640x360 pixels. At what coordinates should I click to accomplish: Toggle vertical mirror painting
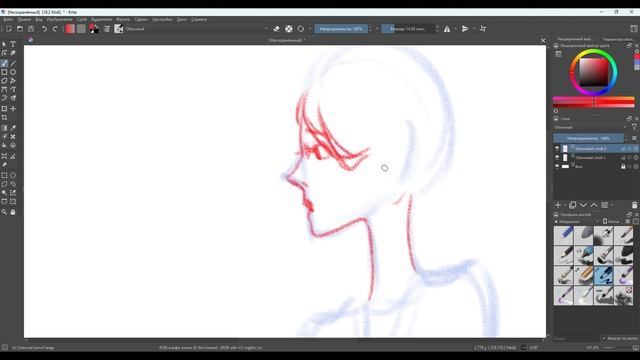465,29
